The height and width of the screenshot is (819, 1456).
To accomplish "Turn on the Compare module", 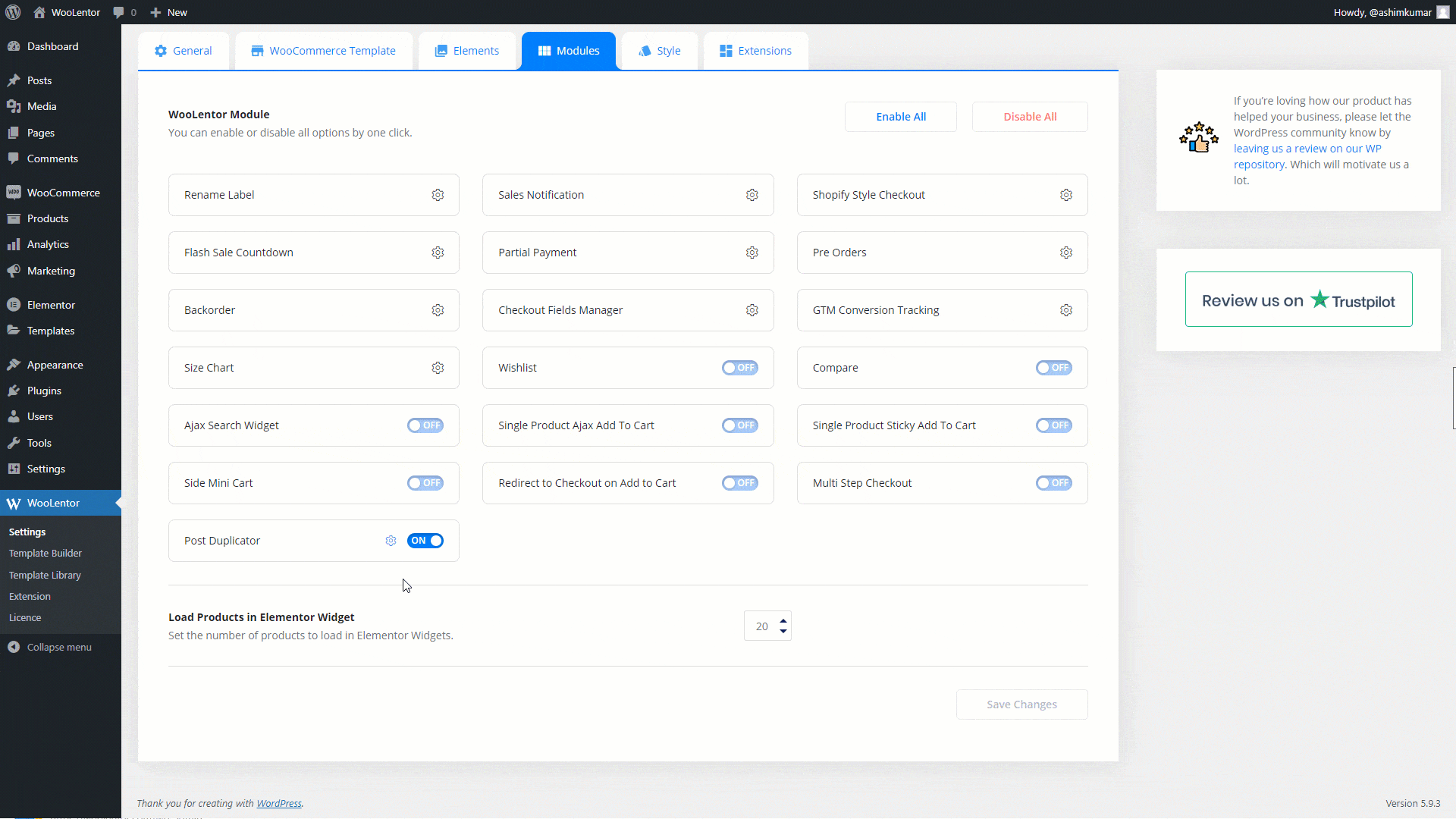I will click(1054, 368).
